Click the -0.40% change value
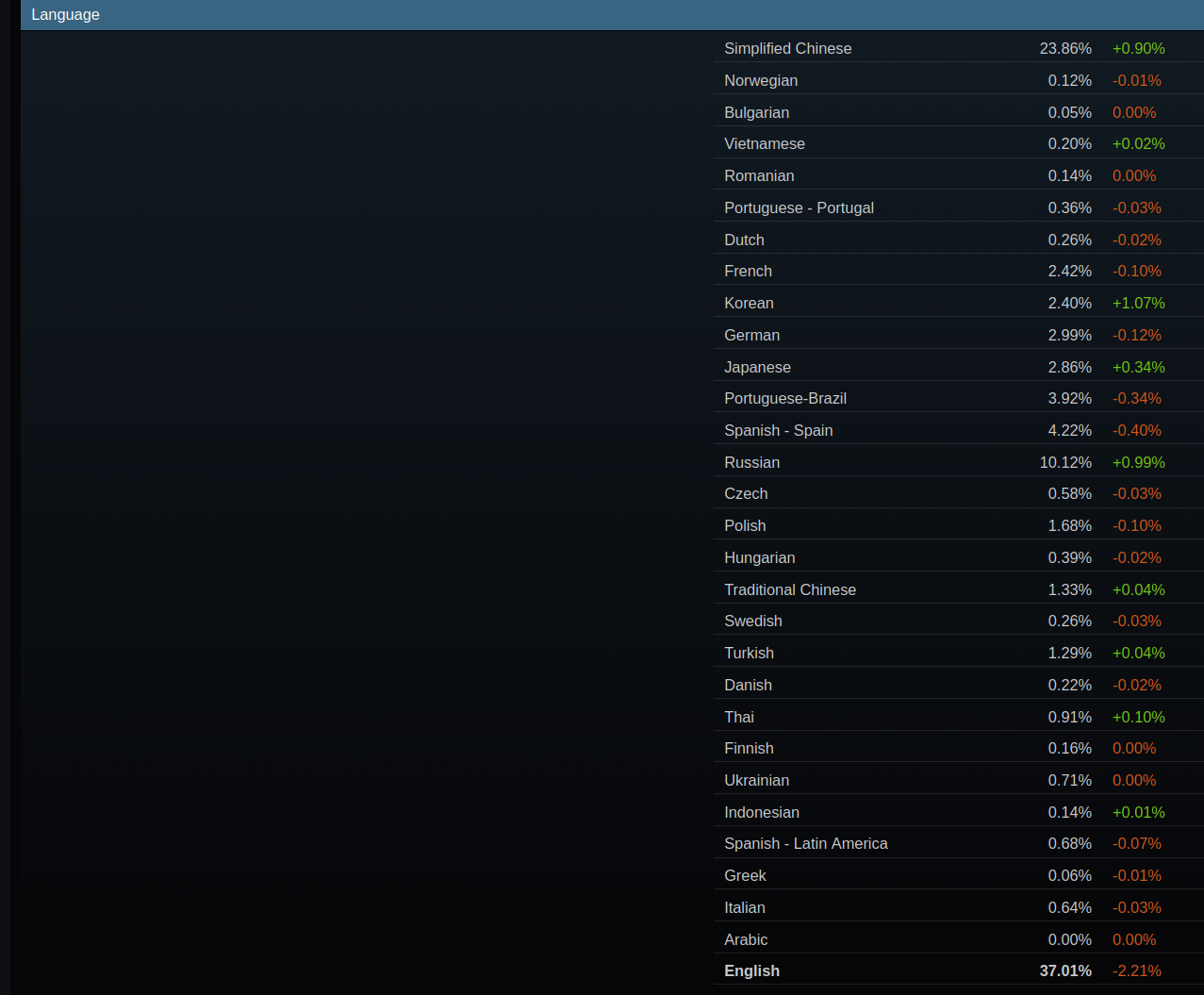This screenshot has width=1204, height=995. click(1137, 430)
